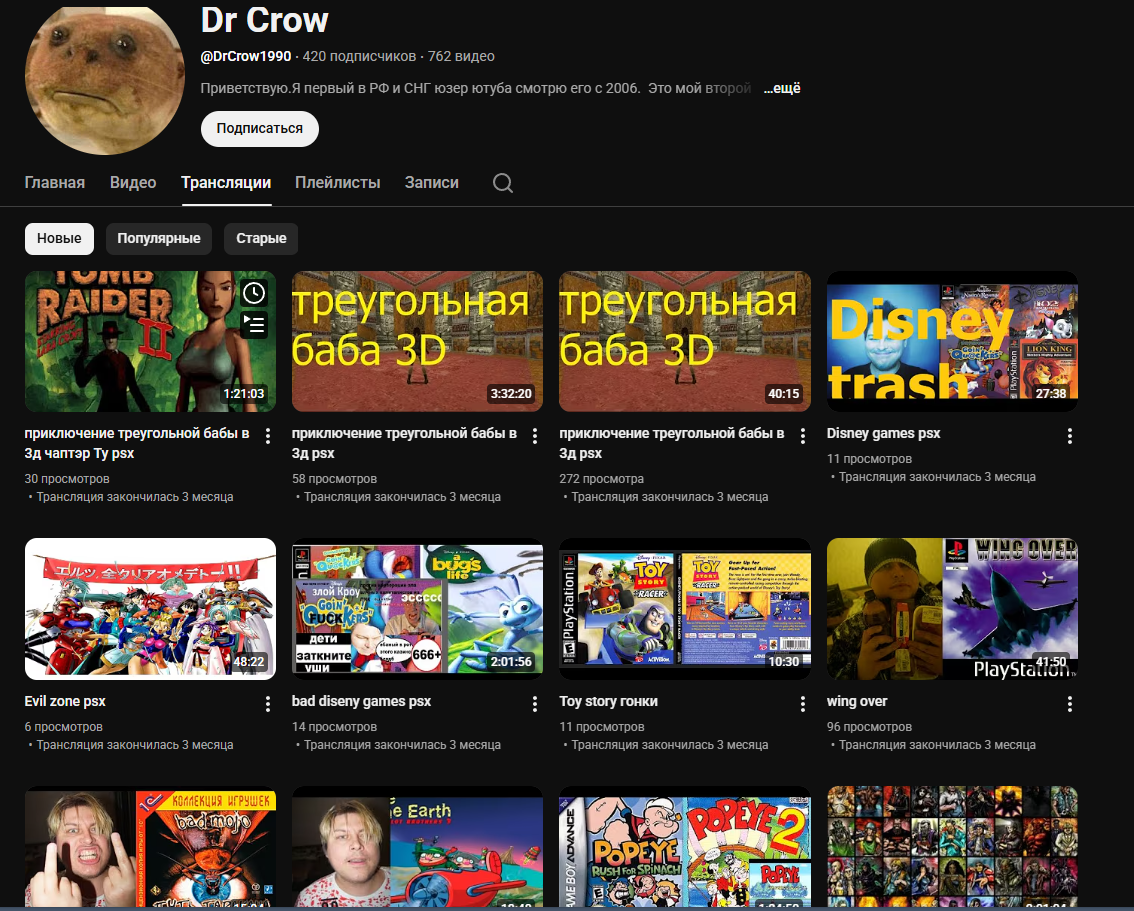Click the Подписаться button
This screenshot has height=911, width=1134.
(260, 129)
